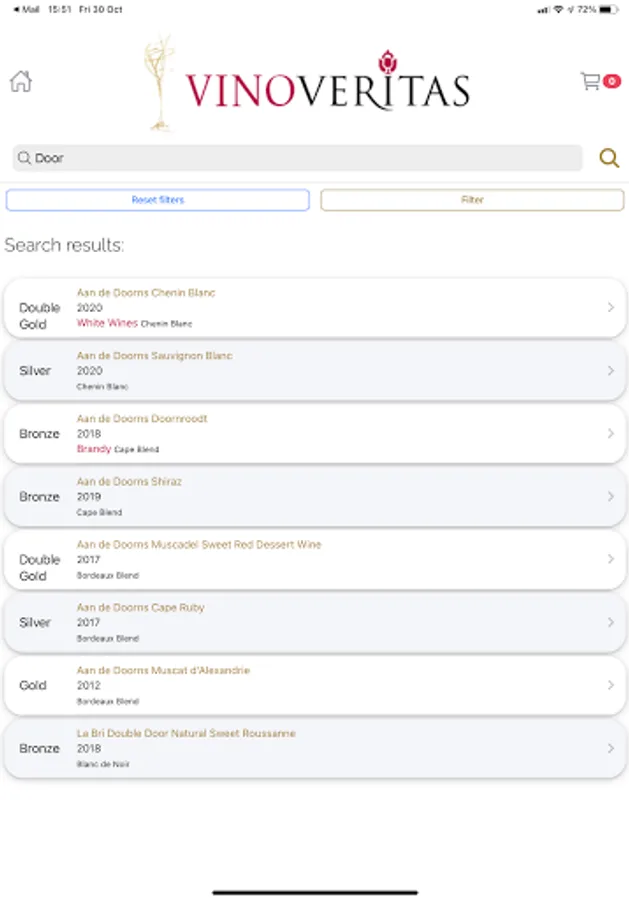
Task: Expand Muscadel Sweet Red Dessert Wine chevron
Action: (x=610, y=560)
